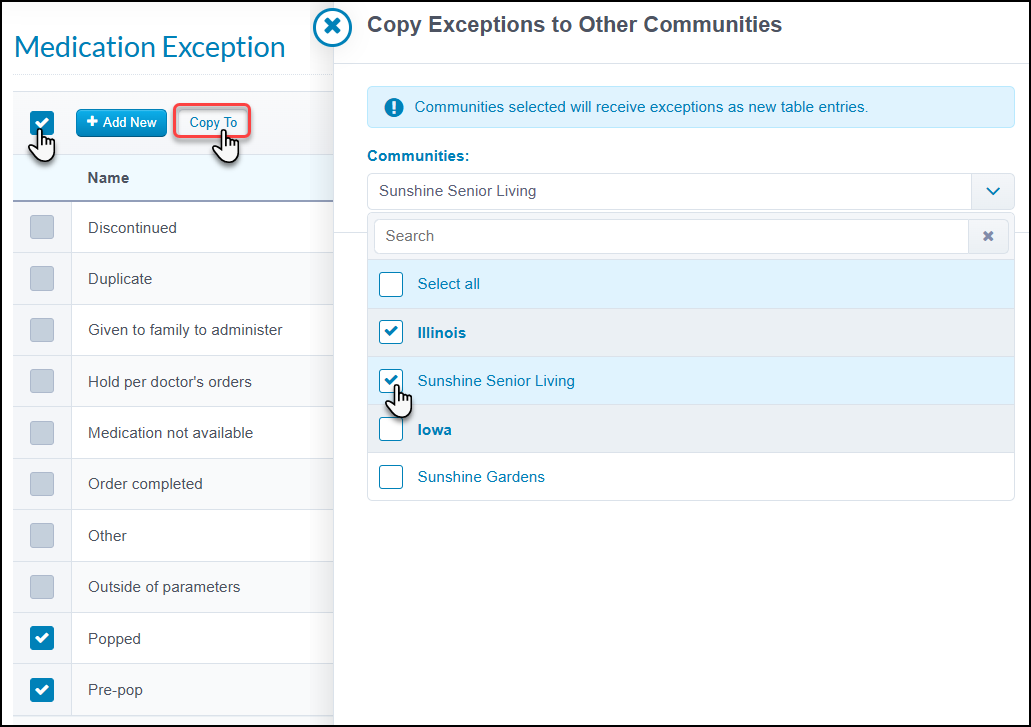Click the Sunshine Senior Living option label
This screenshot has height=727, width=1031.
point(496,381)
